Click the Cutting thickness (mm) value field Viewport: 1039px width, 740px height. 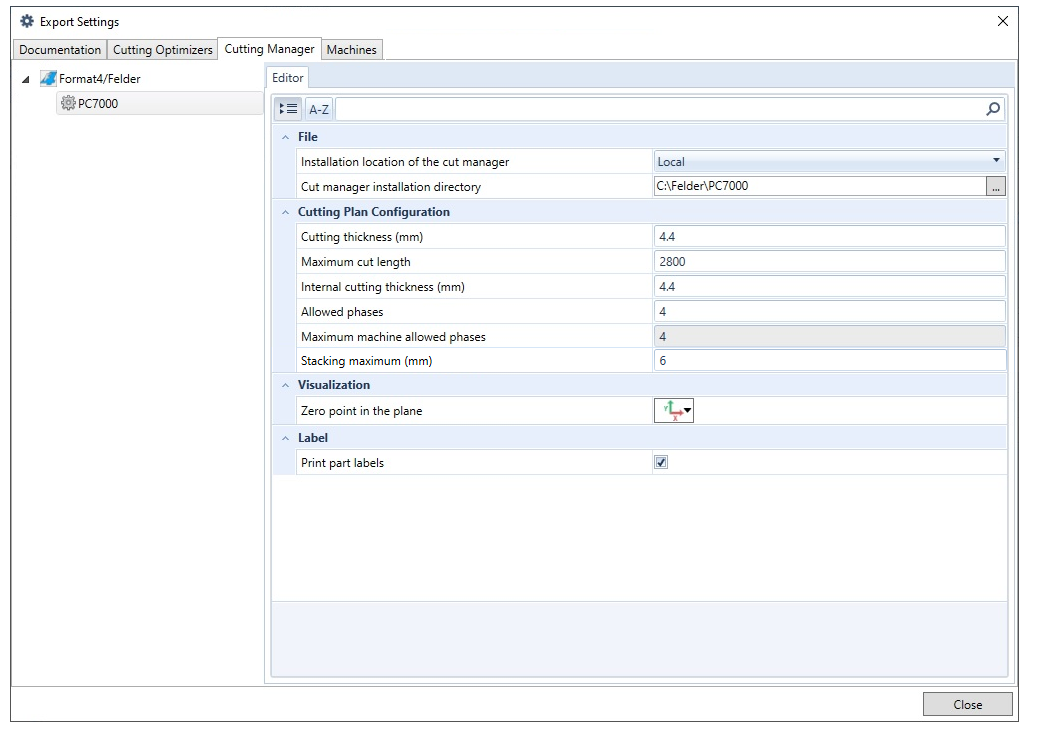tap(830, 237)
